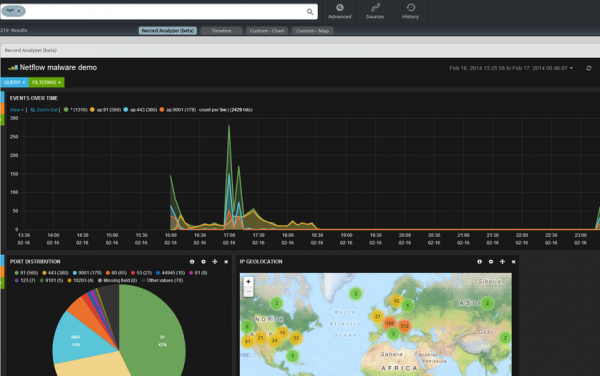Open Port Distribution panel settings gear
Screen dimensions: 600x376
point(204,262)
